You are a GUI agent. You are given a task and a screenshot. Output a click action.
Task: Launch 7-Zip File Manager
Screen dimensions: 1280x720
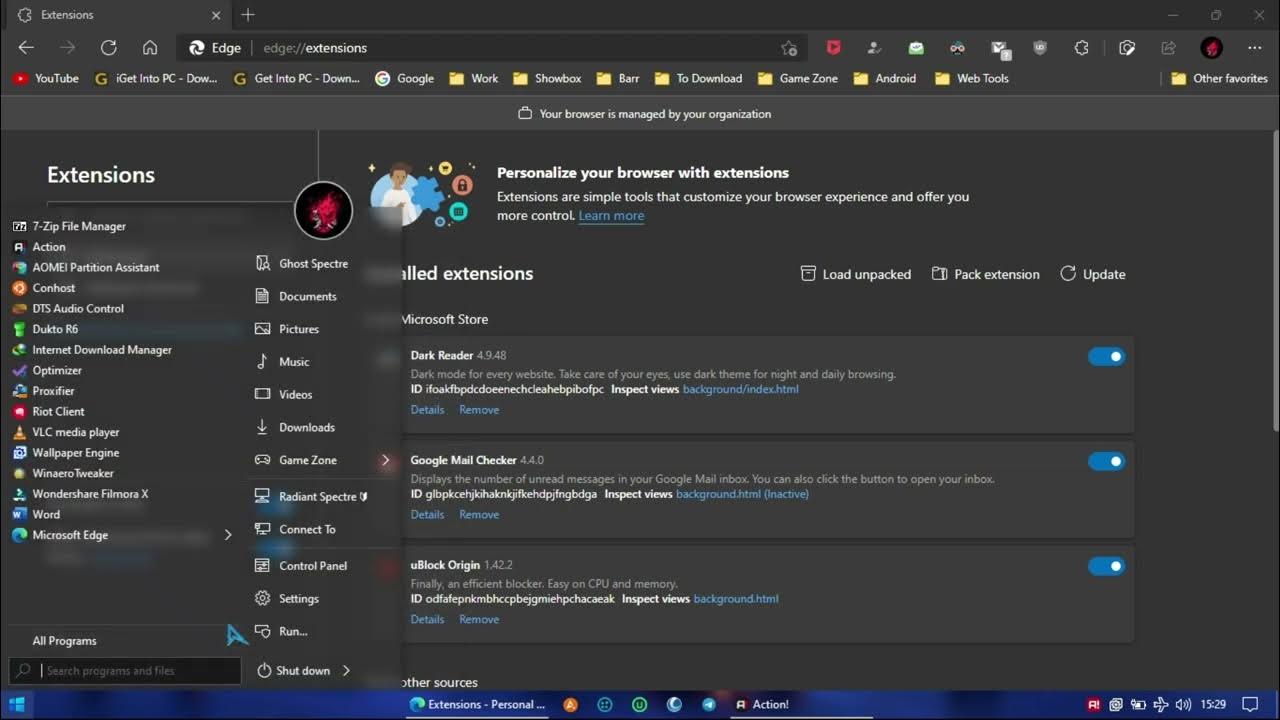click(x=69, y=226)
